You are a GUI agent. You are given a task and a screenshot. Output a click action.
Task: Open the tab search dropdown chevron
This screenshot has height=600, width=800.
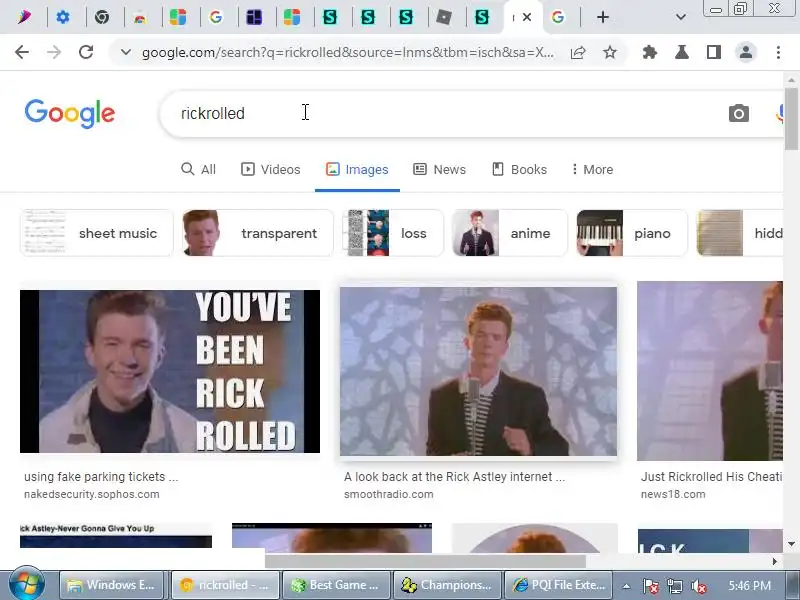point(681,17)
